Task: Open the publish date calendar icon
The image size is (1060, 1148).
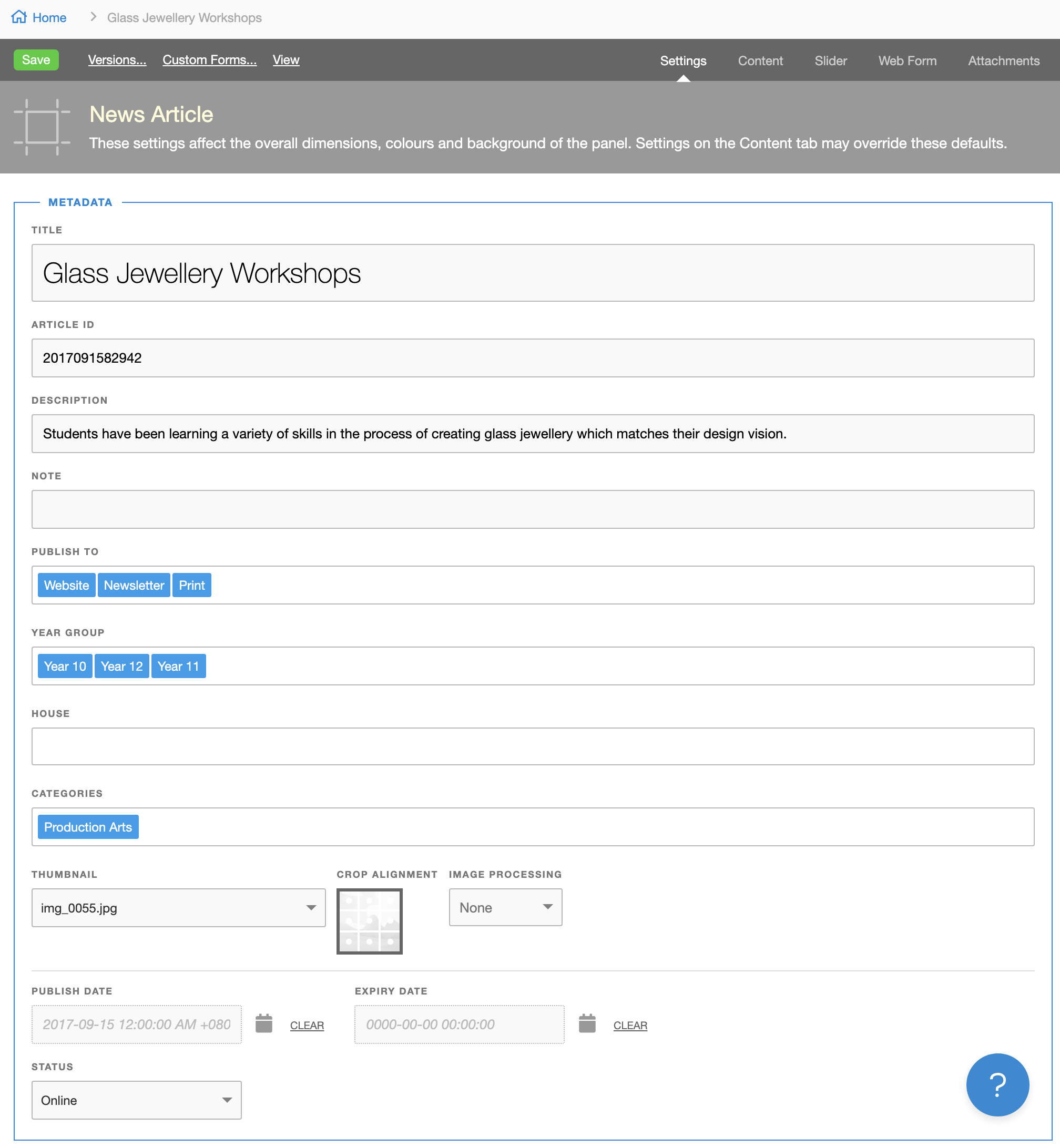Action: point(263,1023)
